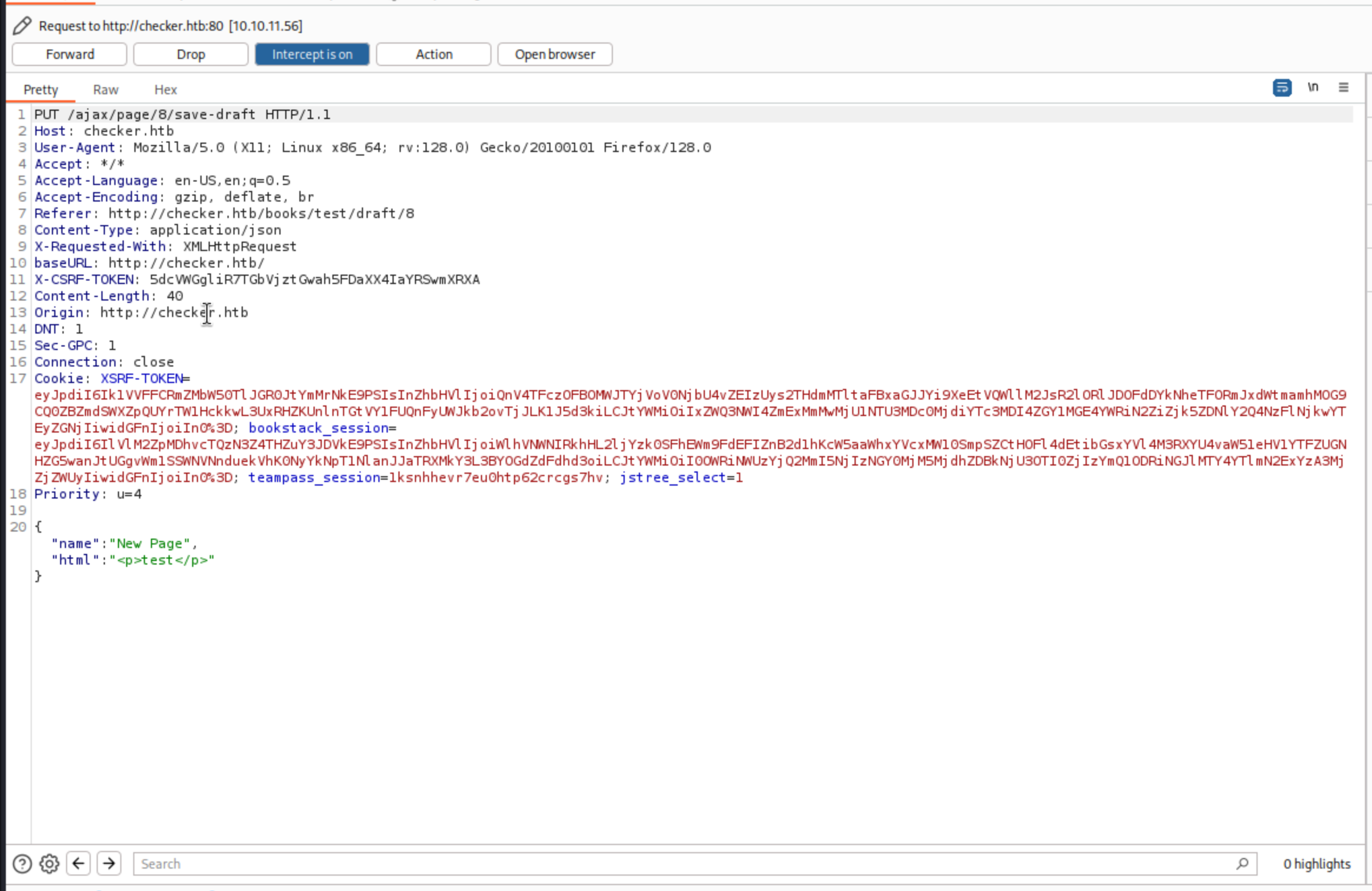Image resolution: width=1372 pixels, height=891 pixels.
Task: Click the pencil edit target icon
Action: click(22, 25)
